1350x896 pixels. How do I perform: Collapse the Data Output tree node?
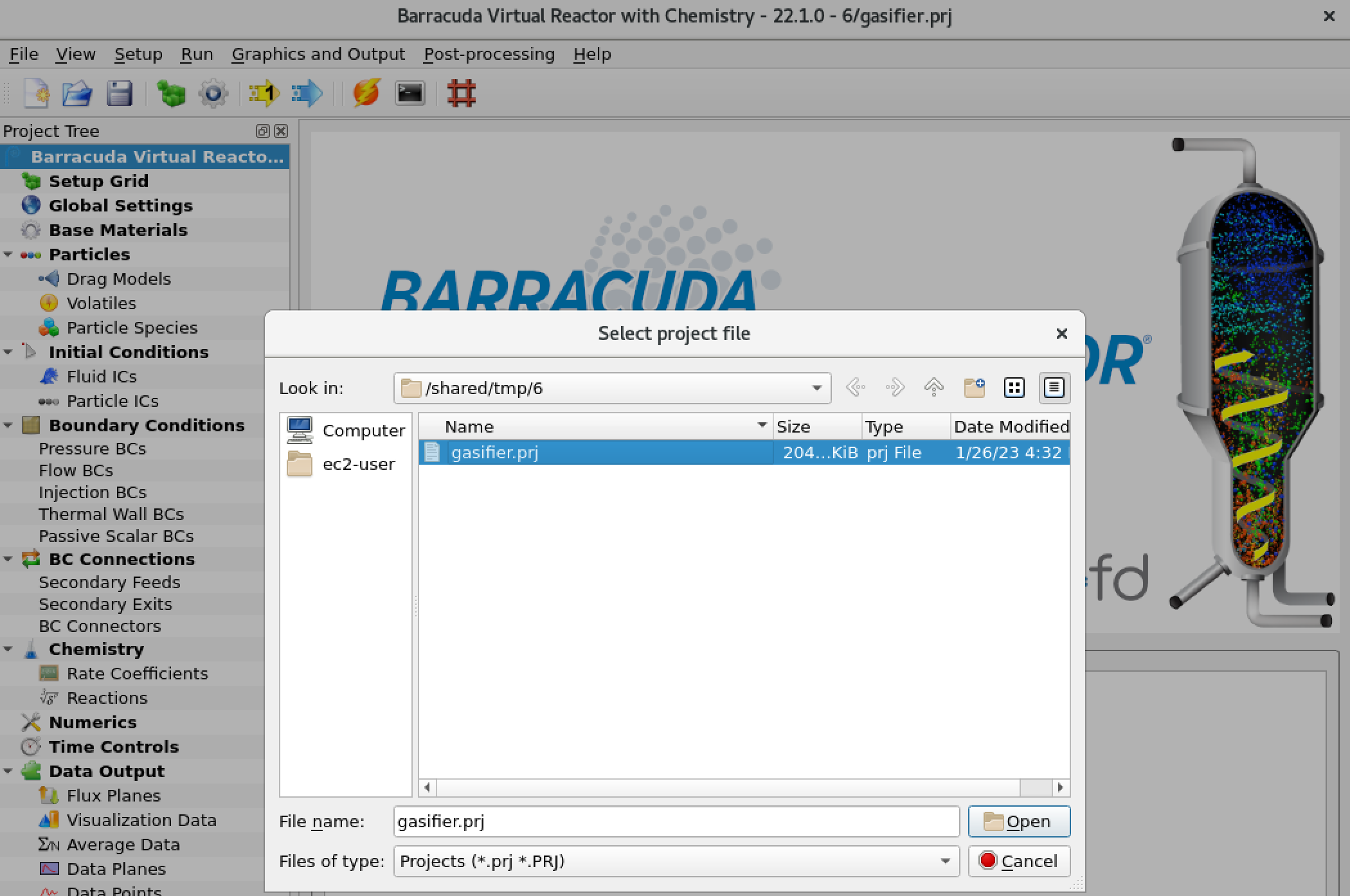pyautogui.click(x=8, y=771)
